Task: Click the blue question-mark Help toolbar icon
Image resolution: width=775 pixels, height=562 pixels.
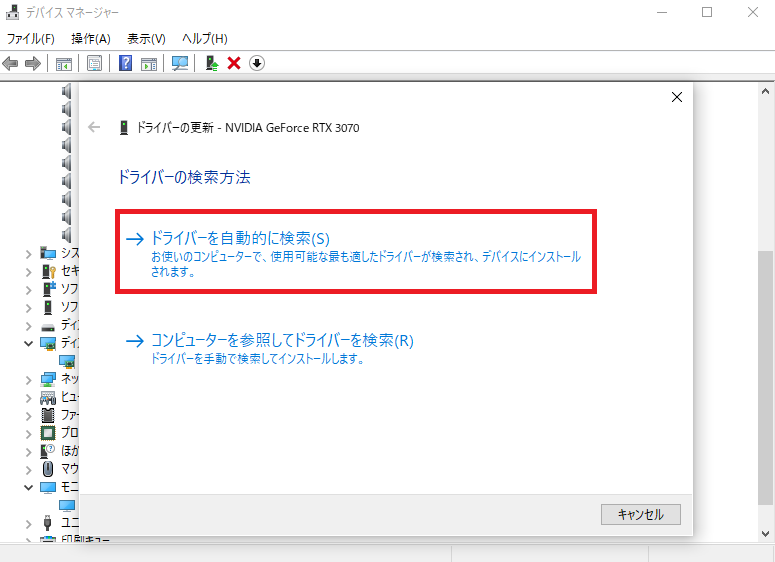Action: (x=126, y=63)
